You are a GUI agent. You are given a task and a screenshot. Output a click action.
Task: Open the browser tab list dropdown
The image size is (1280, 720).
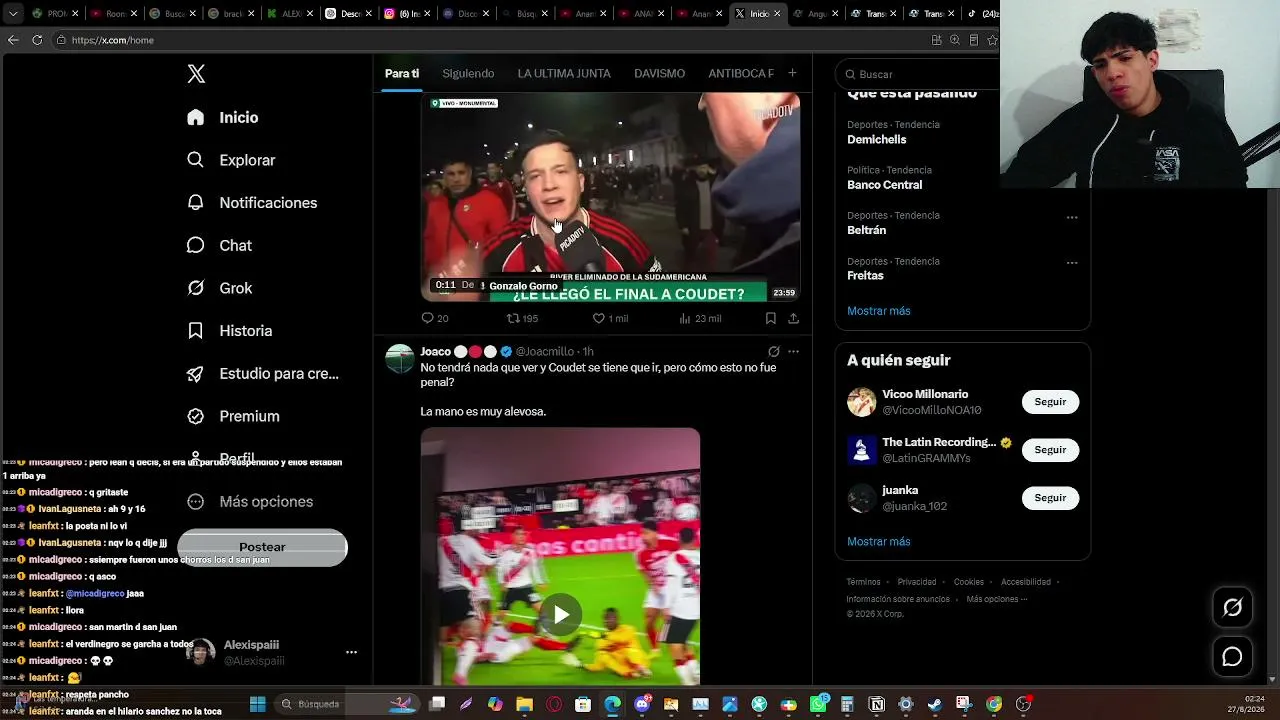point(13,14)
